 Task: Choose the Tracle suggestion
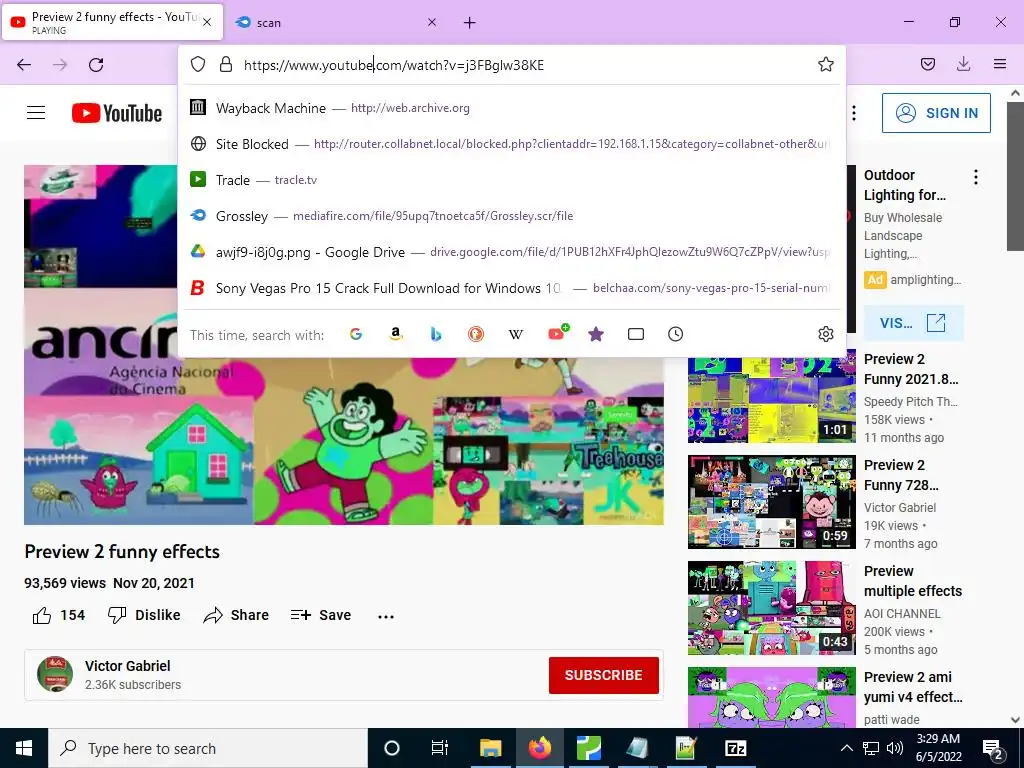511,180
